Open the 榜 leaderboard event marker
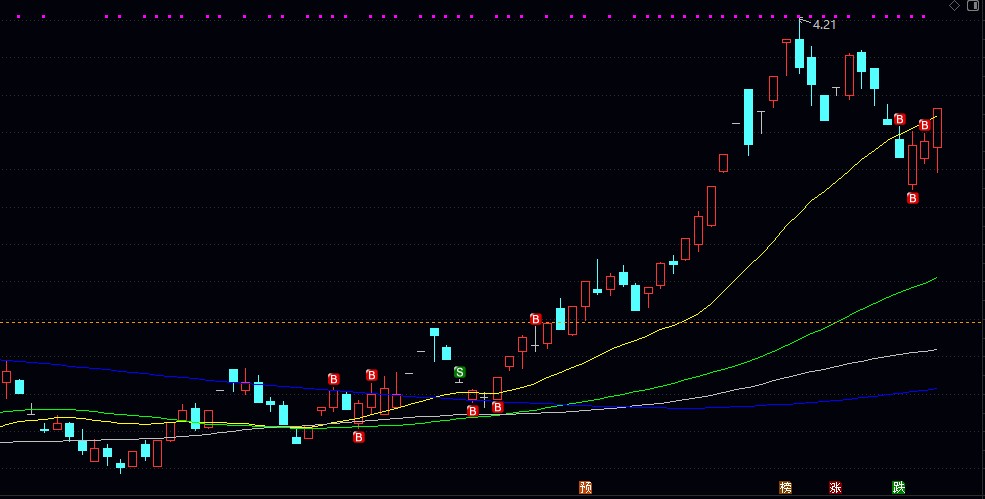 pos(785,487)
